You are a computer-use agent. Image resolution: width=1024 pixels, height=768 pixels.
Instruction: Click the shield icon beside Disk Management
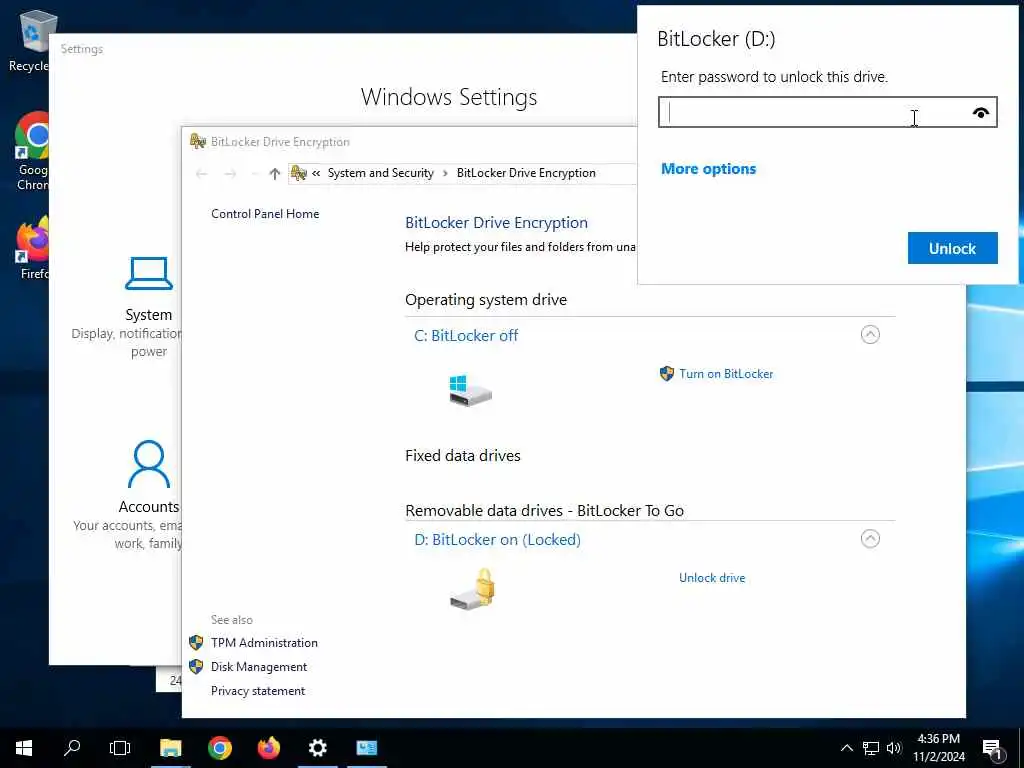click(196, 667)
